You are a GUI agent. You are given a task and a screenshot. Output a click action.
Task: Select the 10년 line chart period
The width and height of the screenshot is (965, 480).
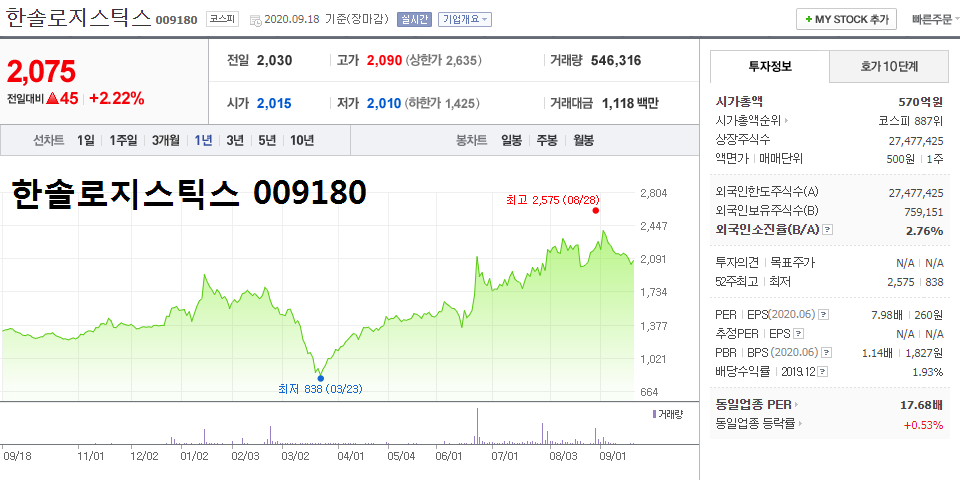[302, 140]
